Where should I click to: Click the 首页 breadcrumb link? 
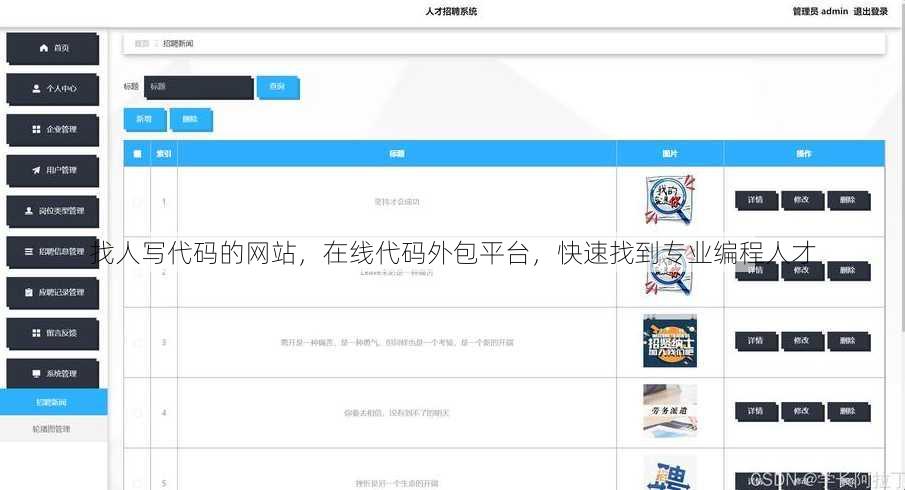pyautogui.click(x=141, y=43)
